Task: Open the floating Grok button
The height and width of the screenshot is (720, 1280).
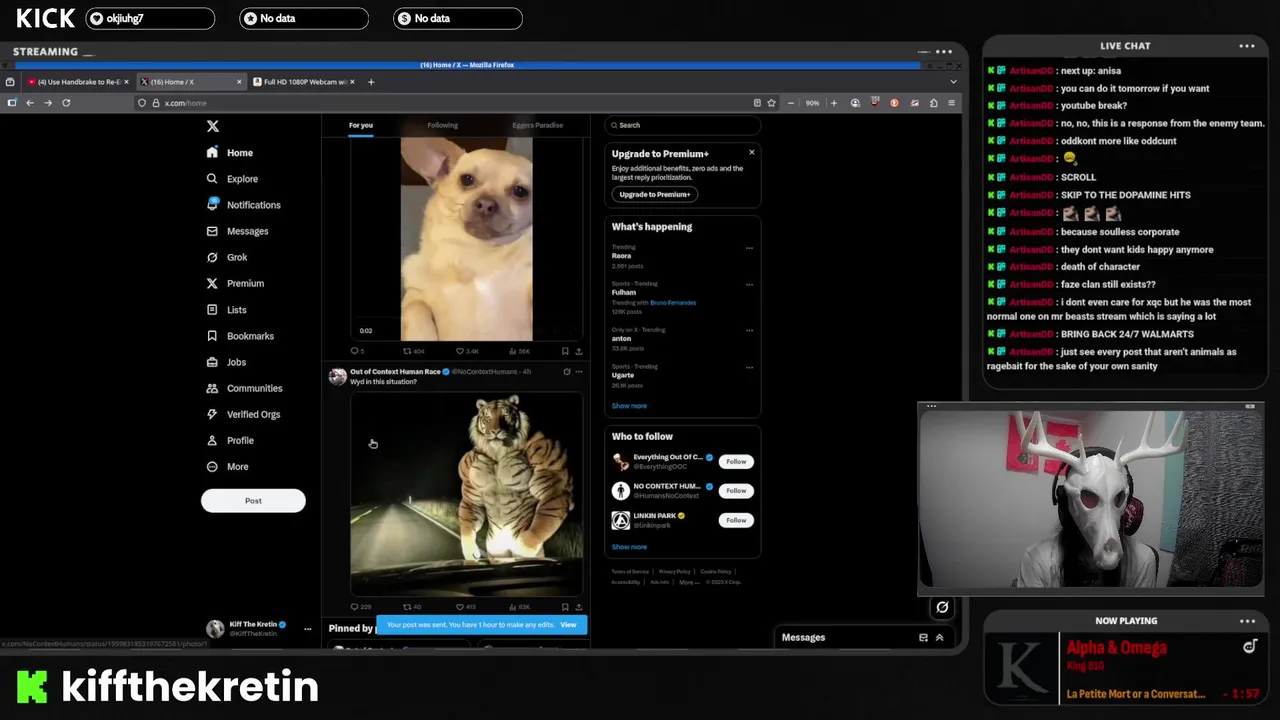Action: (x=942, y=607)
